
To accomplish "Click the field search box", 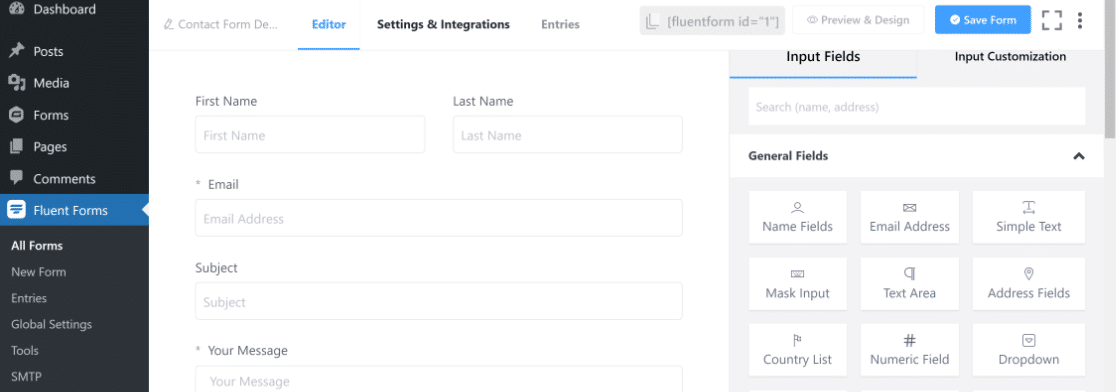I will (x=917, y=107).
